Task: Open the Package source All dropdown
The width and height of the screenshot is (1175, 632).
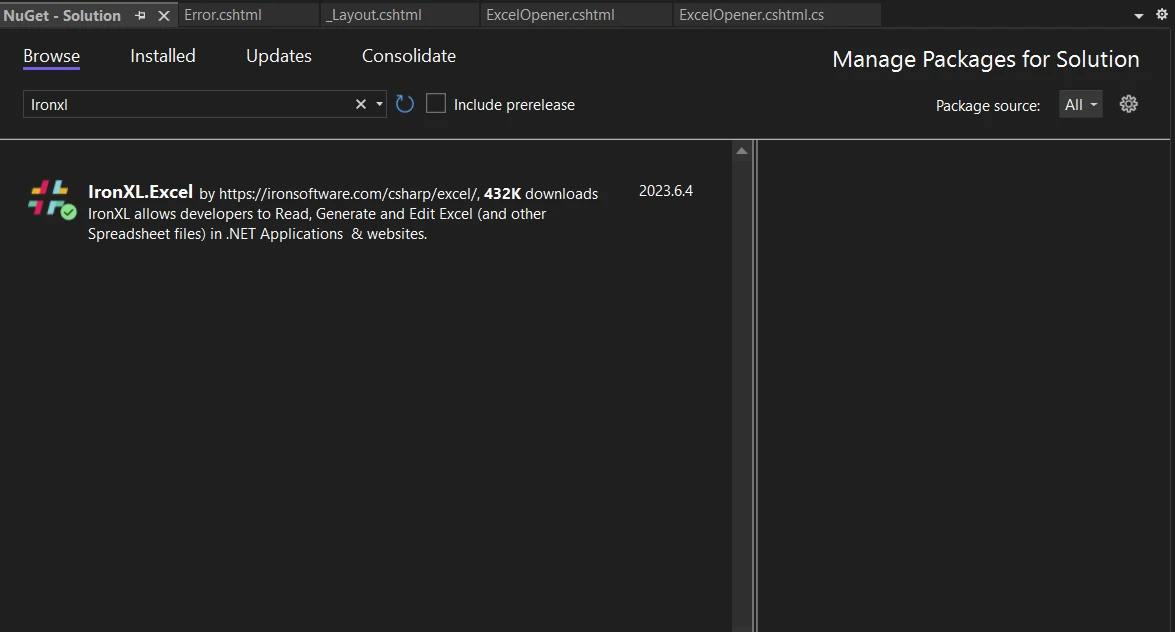Action: tap(1081, 104)
